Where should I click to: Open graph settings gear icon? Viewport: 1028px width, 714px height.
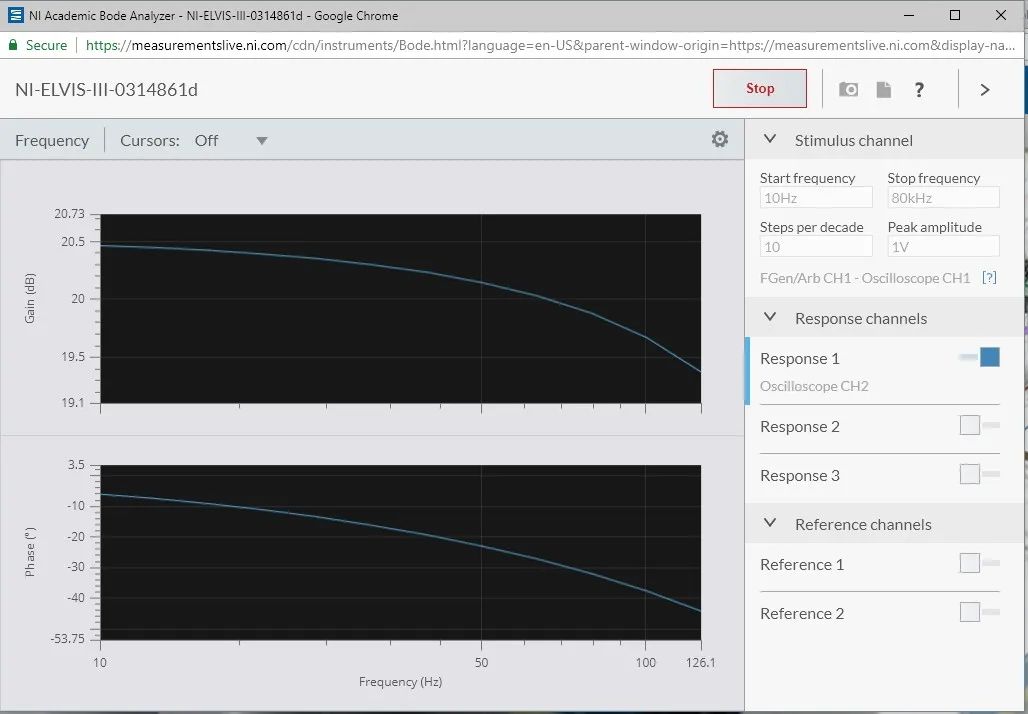point(720,139)
